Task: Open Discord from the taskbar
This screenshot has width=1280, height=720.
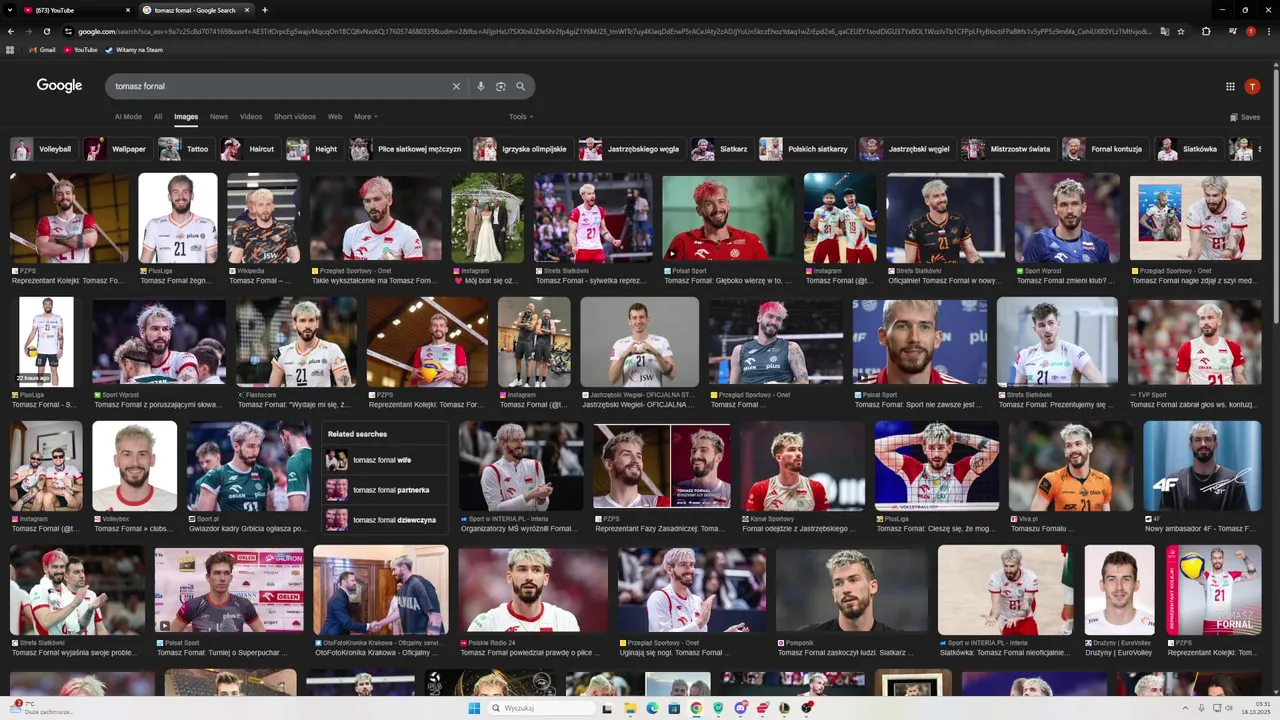Action: pyautogui.click(x=740, y=708)
